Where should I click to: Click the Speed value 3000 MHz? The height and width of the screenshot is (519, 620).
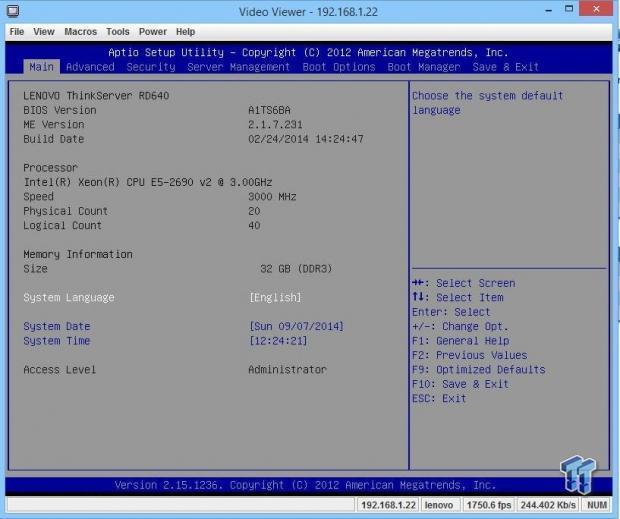(x=272, y=196)
